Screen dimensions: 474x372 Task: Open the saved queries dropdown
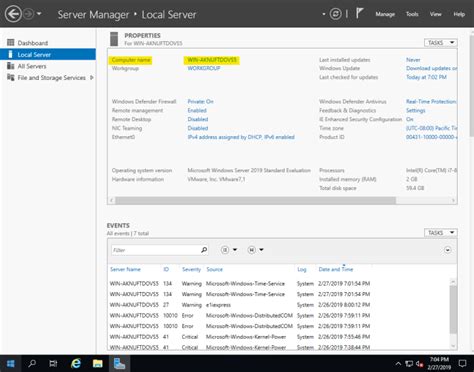pyautogui.click(x=255, y=250)
